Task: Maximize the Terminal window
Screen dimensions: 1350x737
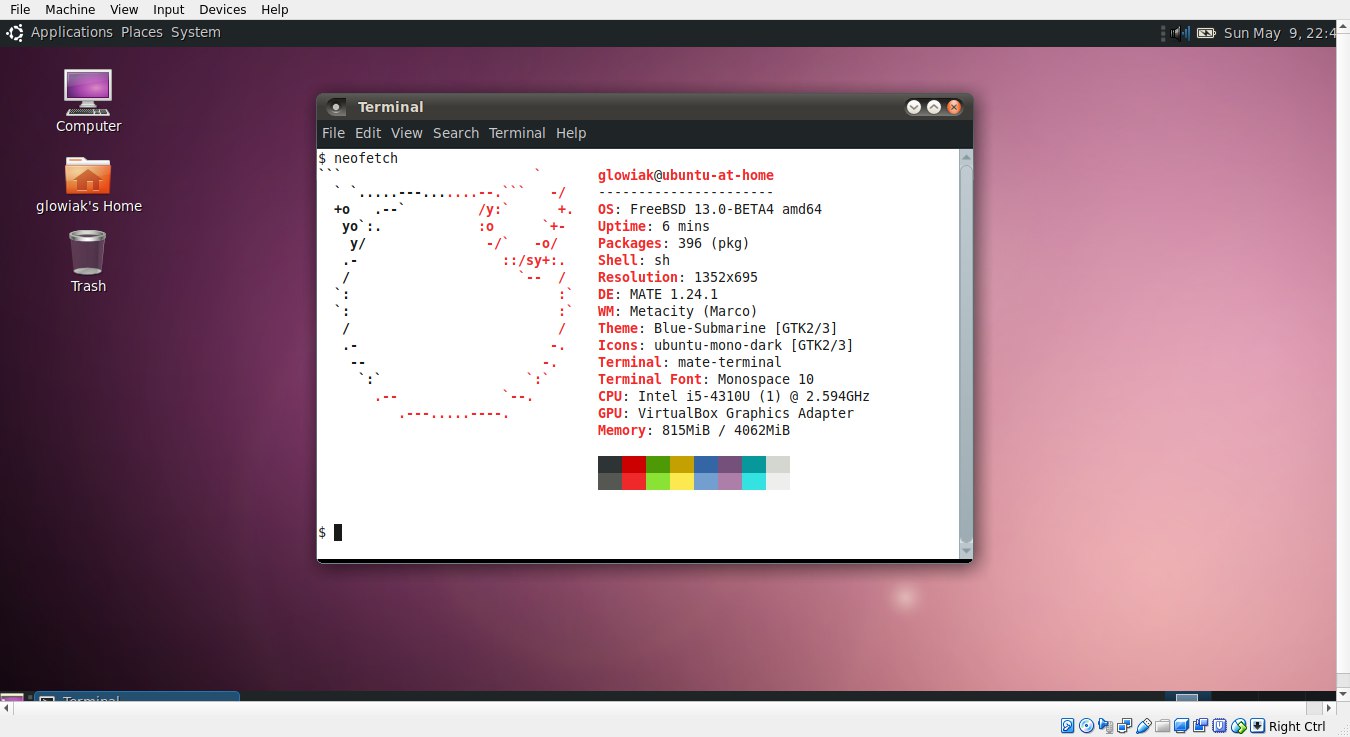Action: click(934, 107)
